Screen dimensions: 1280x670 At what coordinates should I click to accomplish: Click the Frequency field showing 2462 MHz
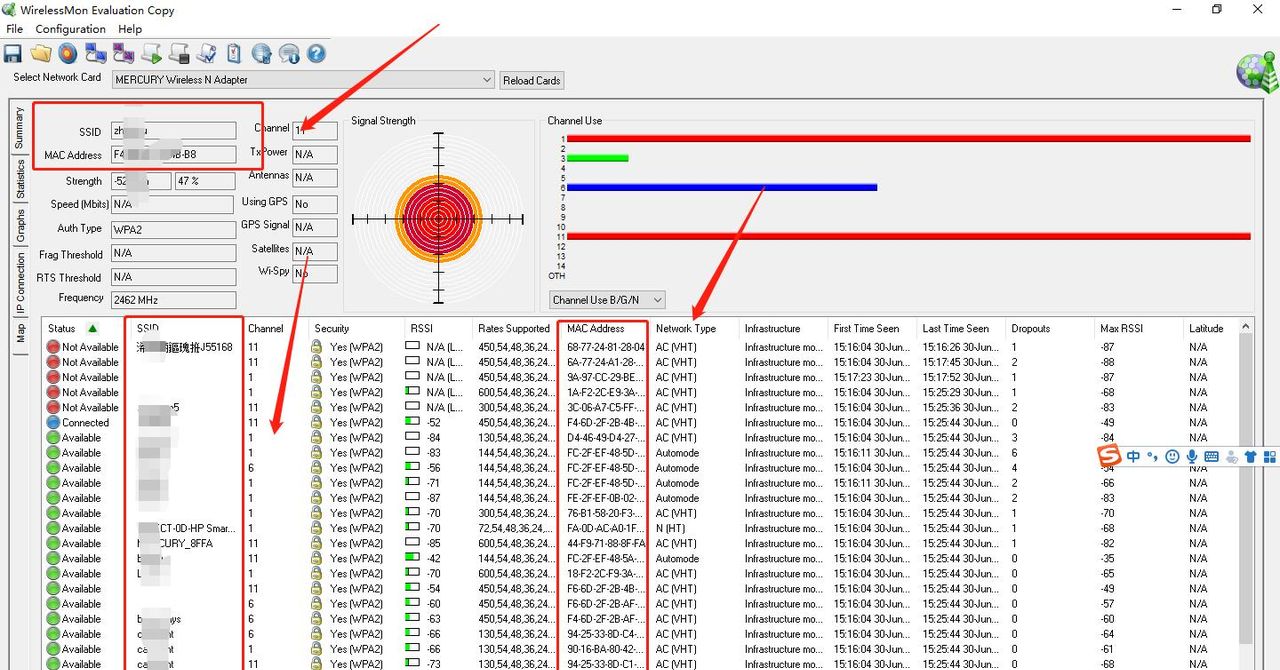(x=173, y=300)
